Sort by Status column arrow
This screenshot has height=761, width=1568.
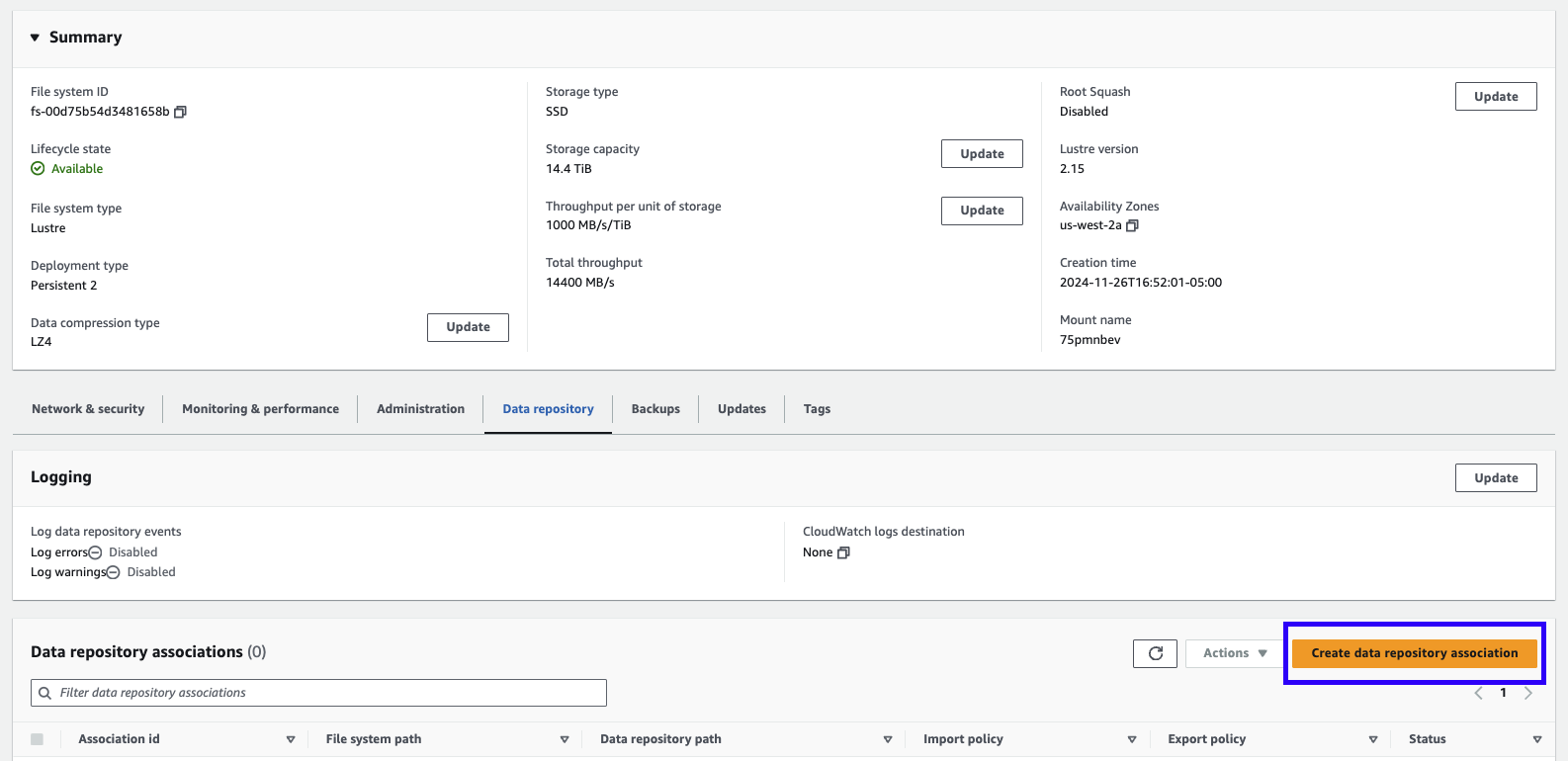[1536, 739]
